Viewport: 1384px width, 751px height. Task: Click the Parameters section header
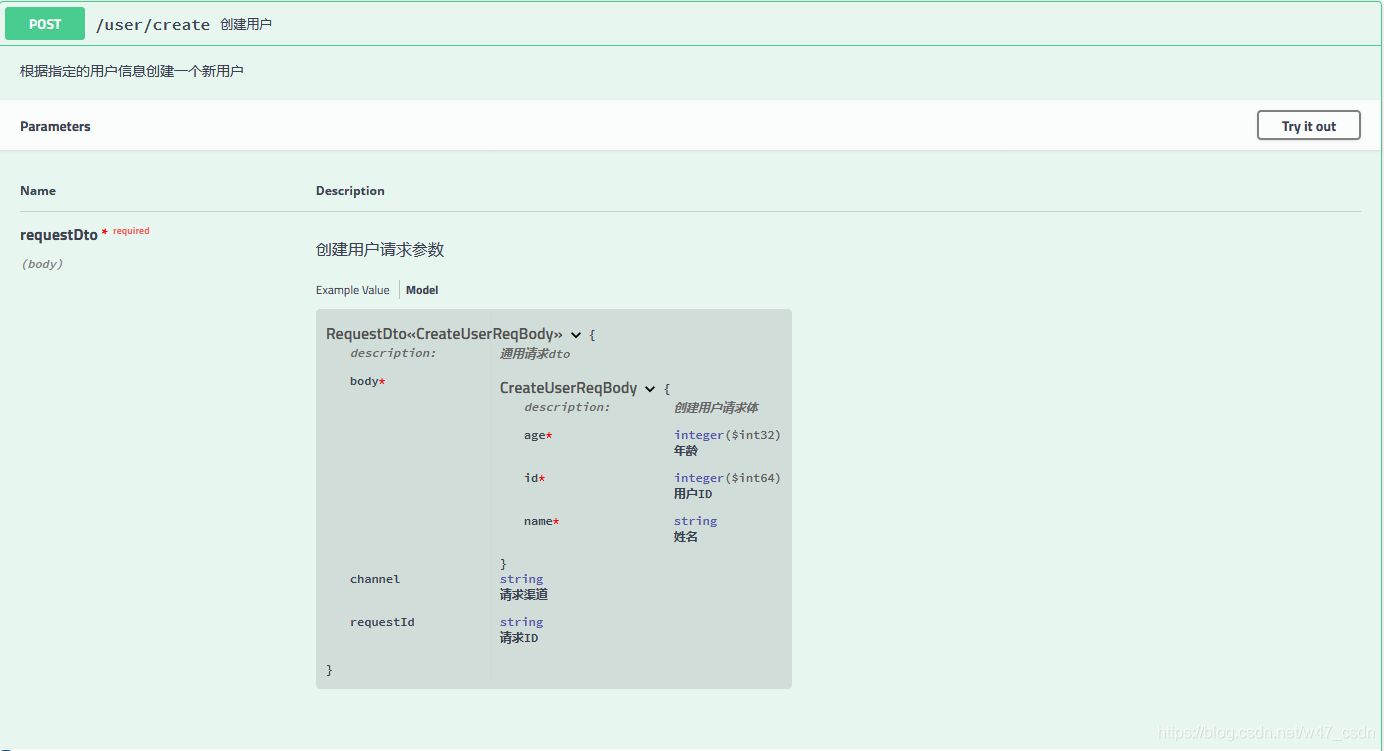click(55, 126)
